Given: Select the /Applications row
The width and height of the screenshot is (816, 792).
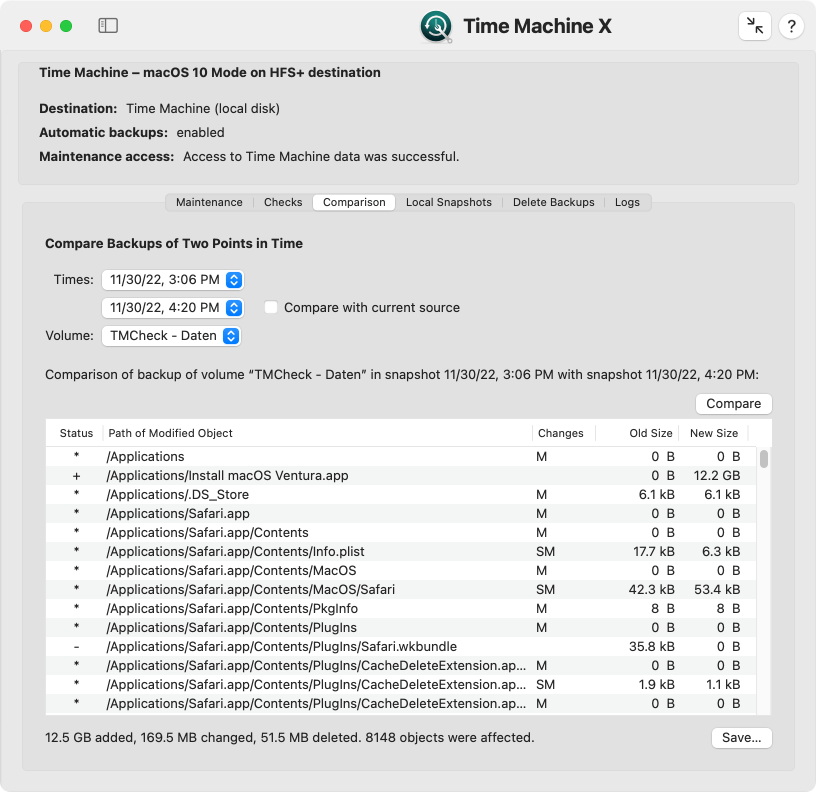Looking at the screenshot, I should [x=401, y=457].
